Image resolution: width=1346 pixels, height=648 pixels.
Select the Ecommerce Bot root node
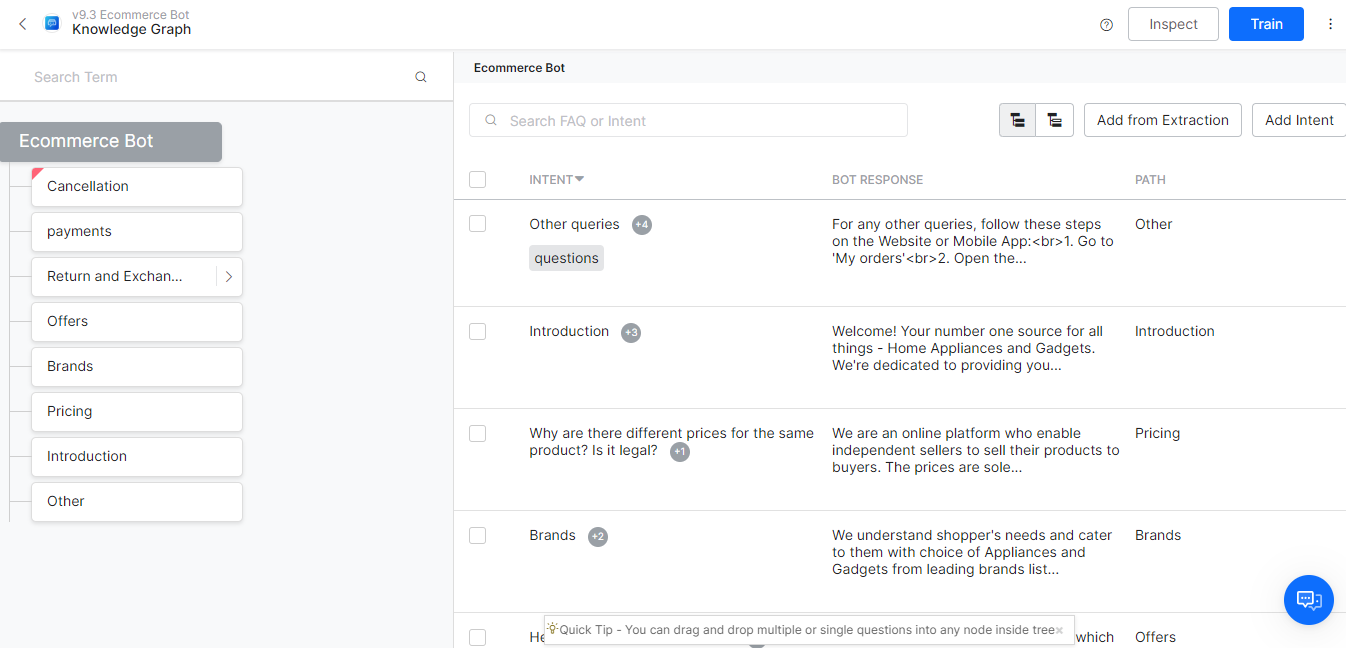[110, 142]
